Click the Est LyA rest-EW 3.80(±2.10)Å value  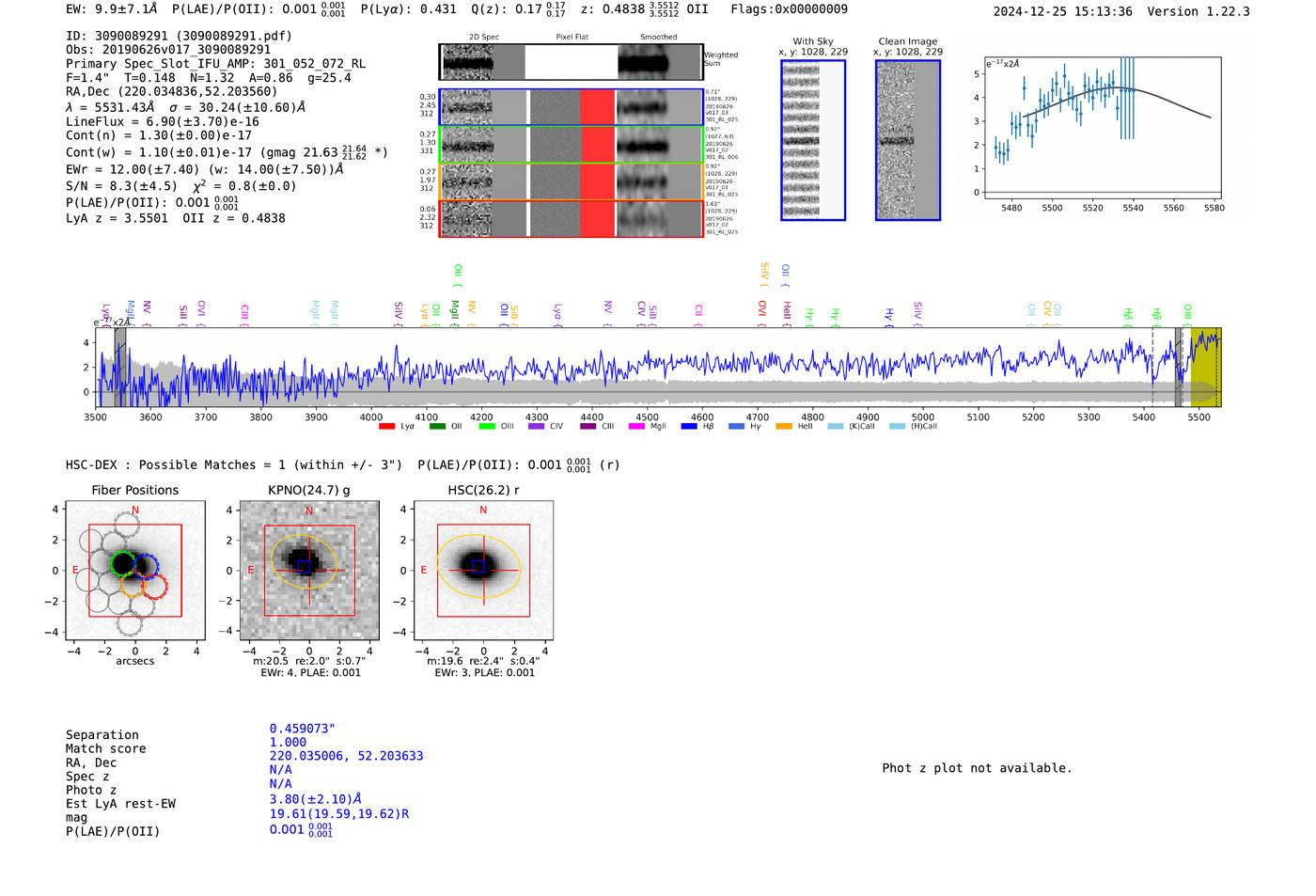click(316, 799)
